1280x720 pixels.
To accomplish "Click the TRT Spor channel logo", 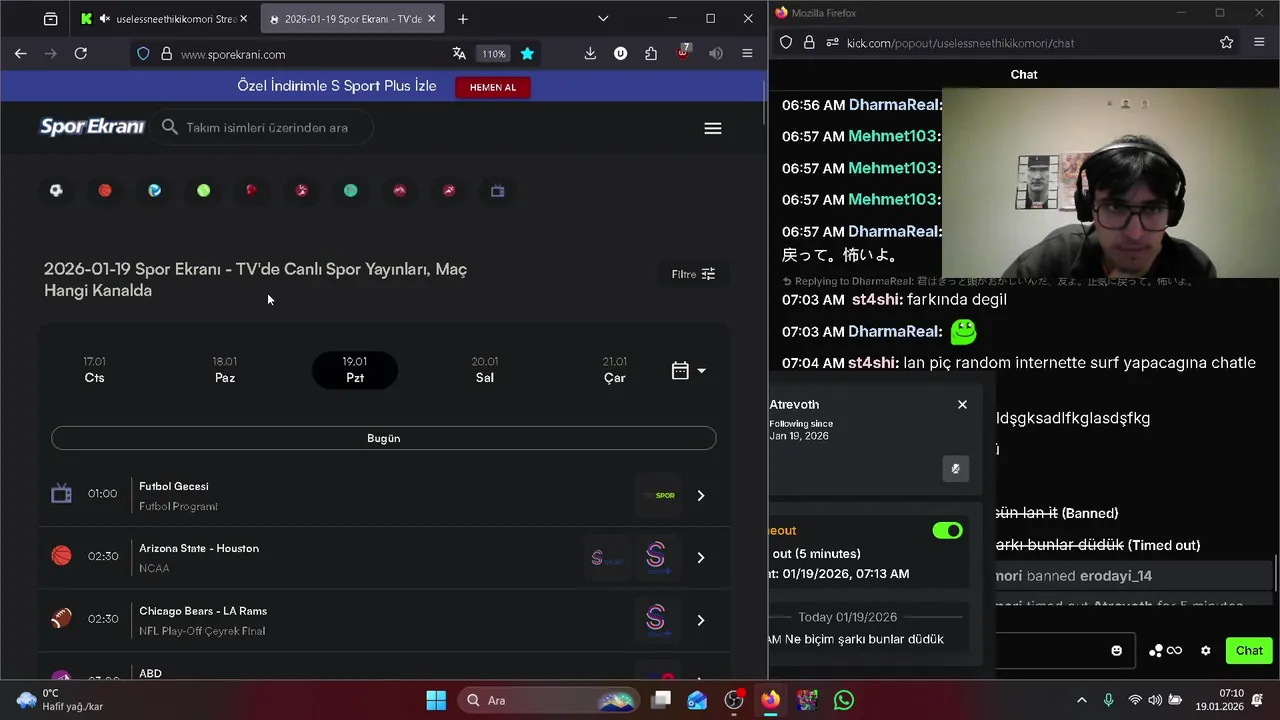I will click(x=659, y=495).
